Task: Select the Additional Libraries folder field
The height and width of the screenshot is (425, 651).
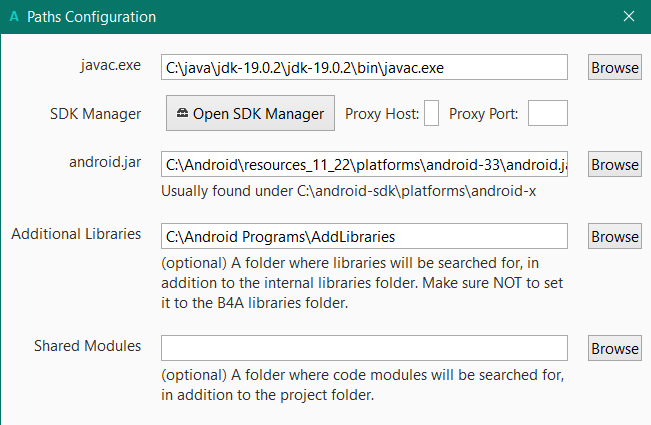Action: (x=364, y=236)
